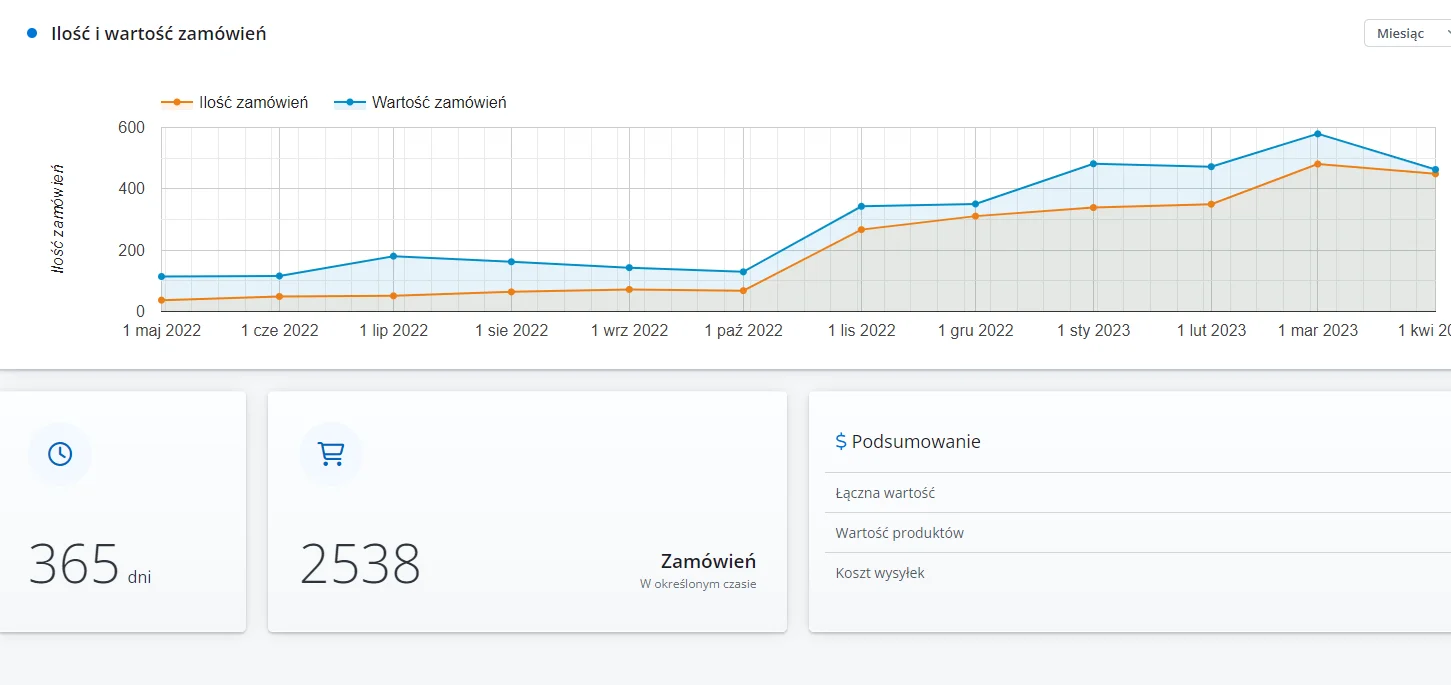Click the orange data point at 1 lis 2022
This screenshot has width=1451, height=685.
[861, 230]
